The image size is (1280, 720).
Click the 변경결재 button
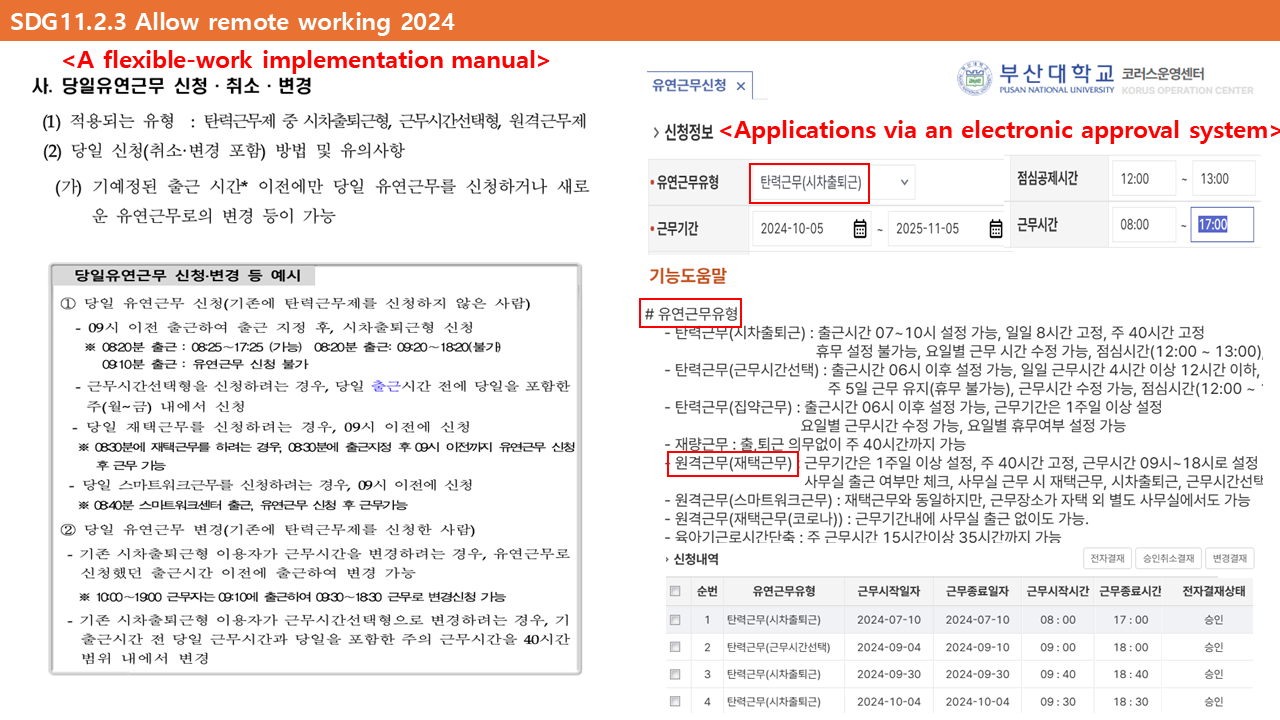click(x=1229, y=559)
